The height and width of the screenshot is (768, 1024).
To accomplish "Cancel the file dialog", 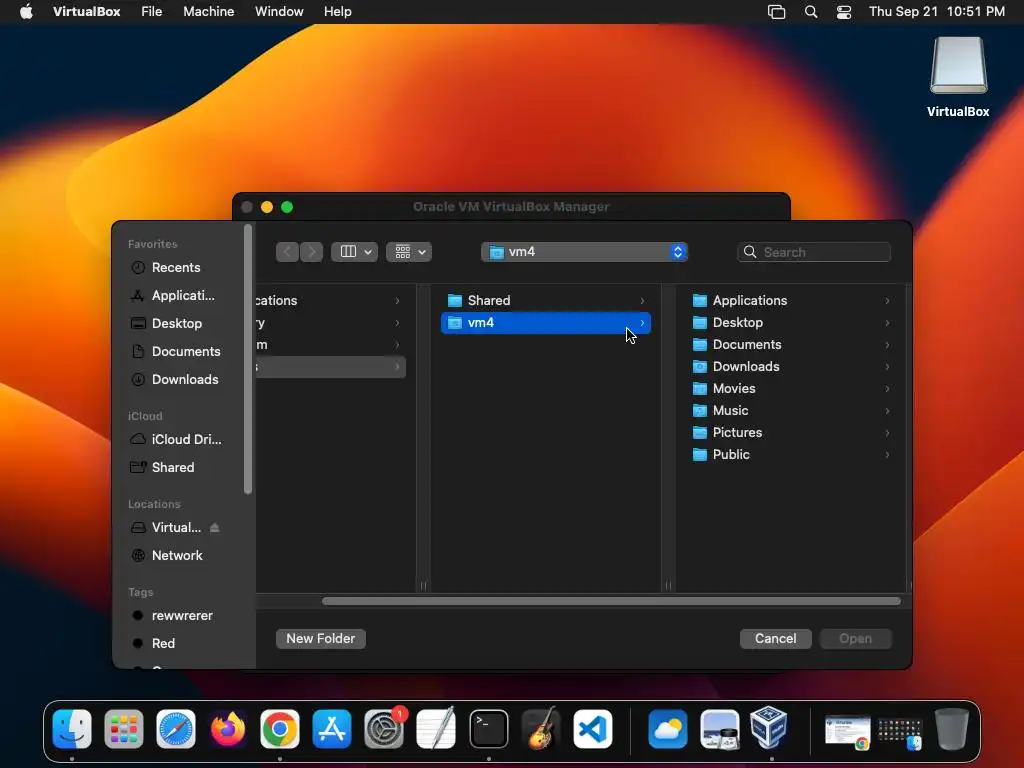I will [x=775, y=639].
